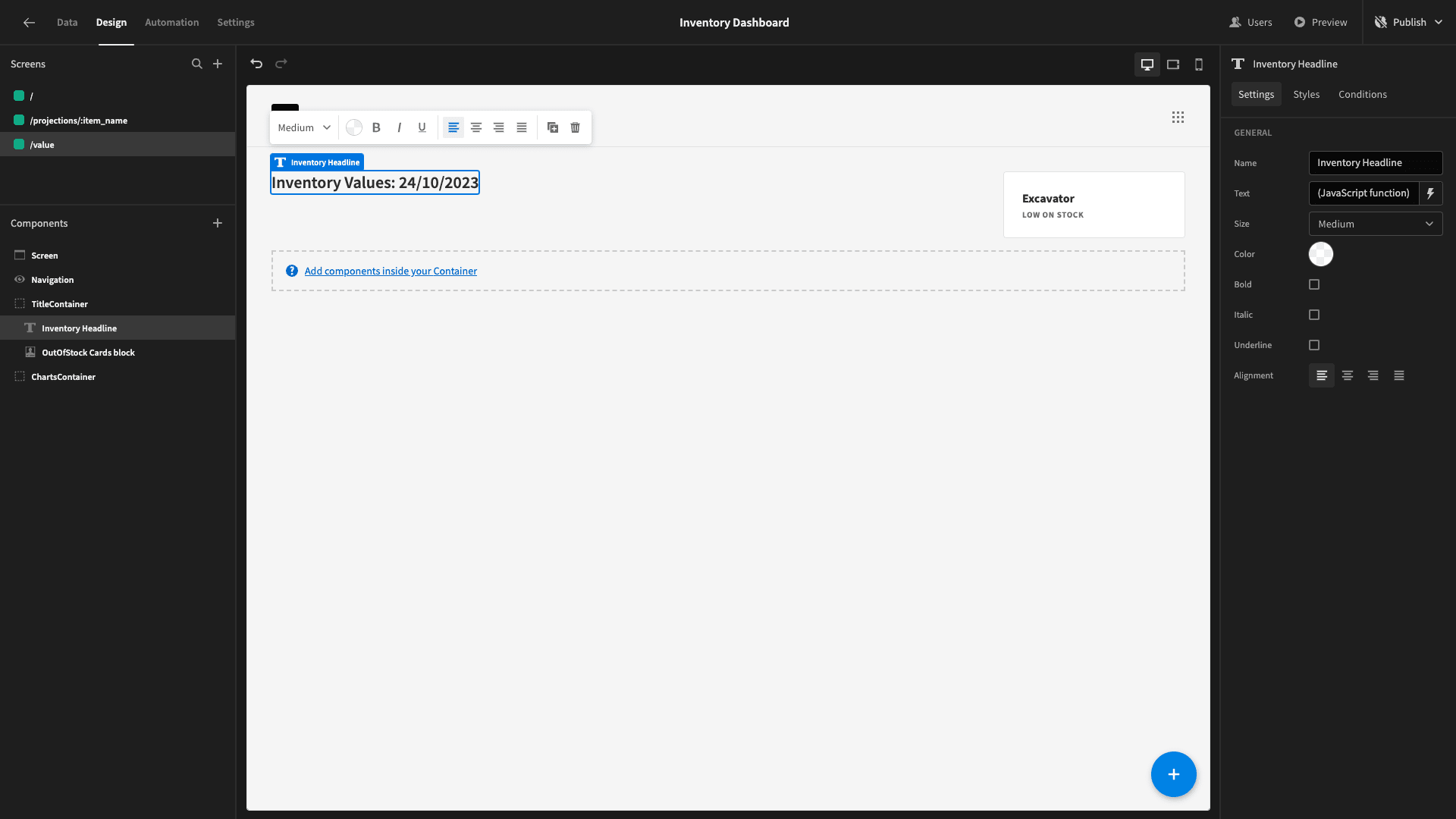Screen dimensions: 1456x819
Task: Enable the Italic checkbox
Action: (1314, 315)
